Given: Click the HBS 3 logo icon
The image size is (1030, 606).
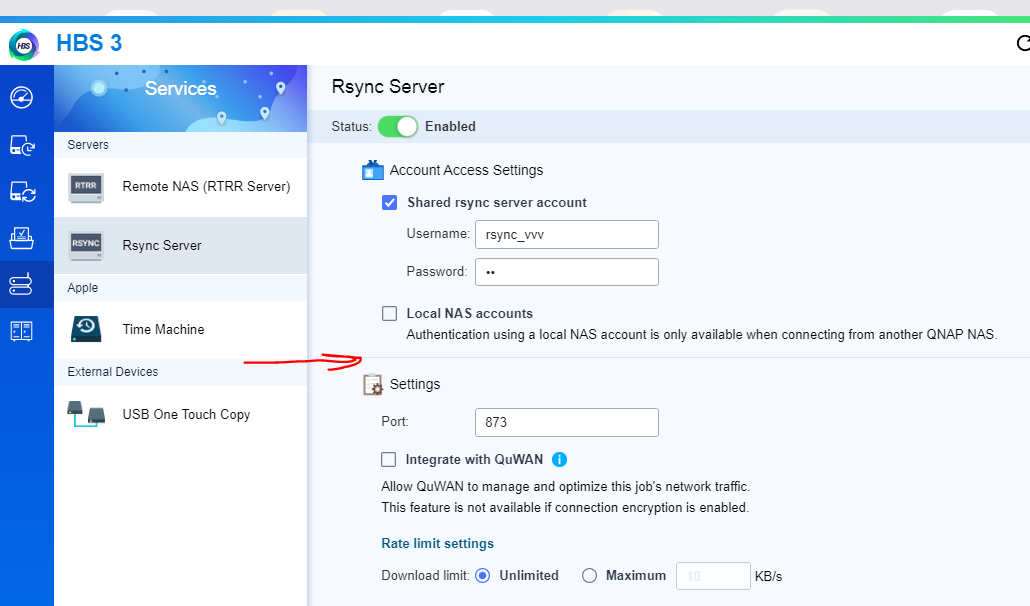Looking at the screenshot, I should [x=24, y=44].
